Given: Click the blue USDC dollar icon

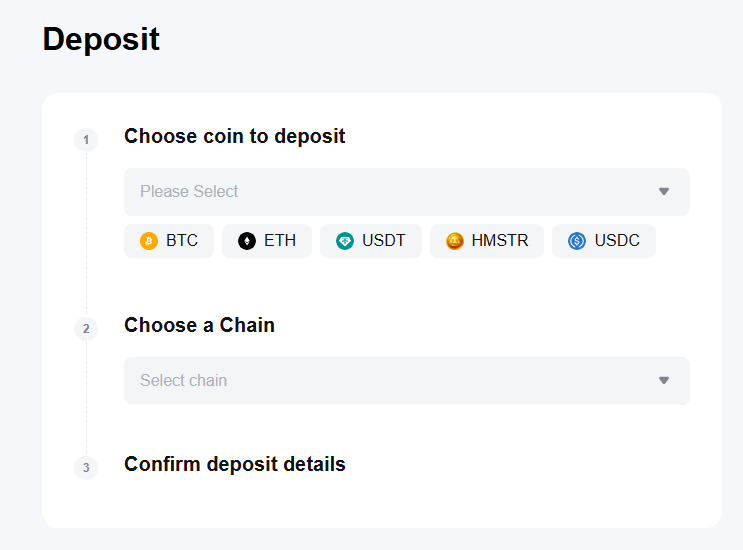Looking at the screenshot, I should click(x=577, y=241).
